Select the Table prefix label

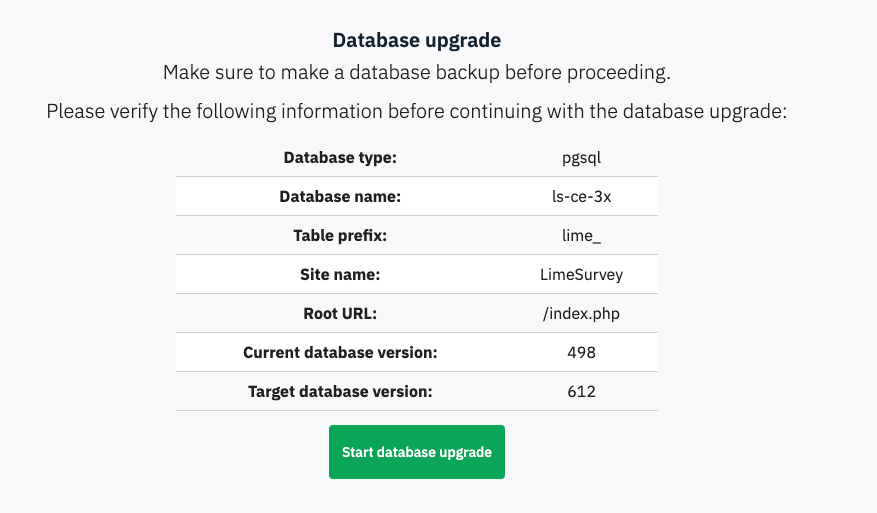pyautogui.click(x=340, y=236)
